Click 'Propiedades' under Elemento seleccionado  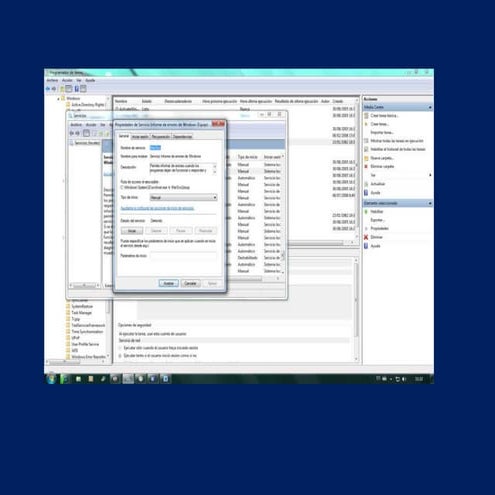click(380, 228)
